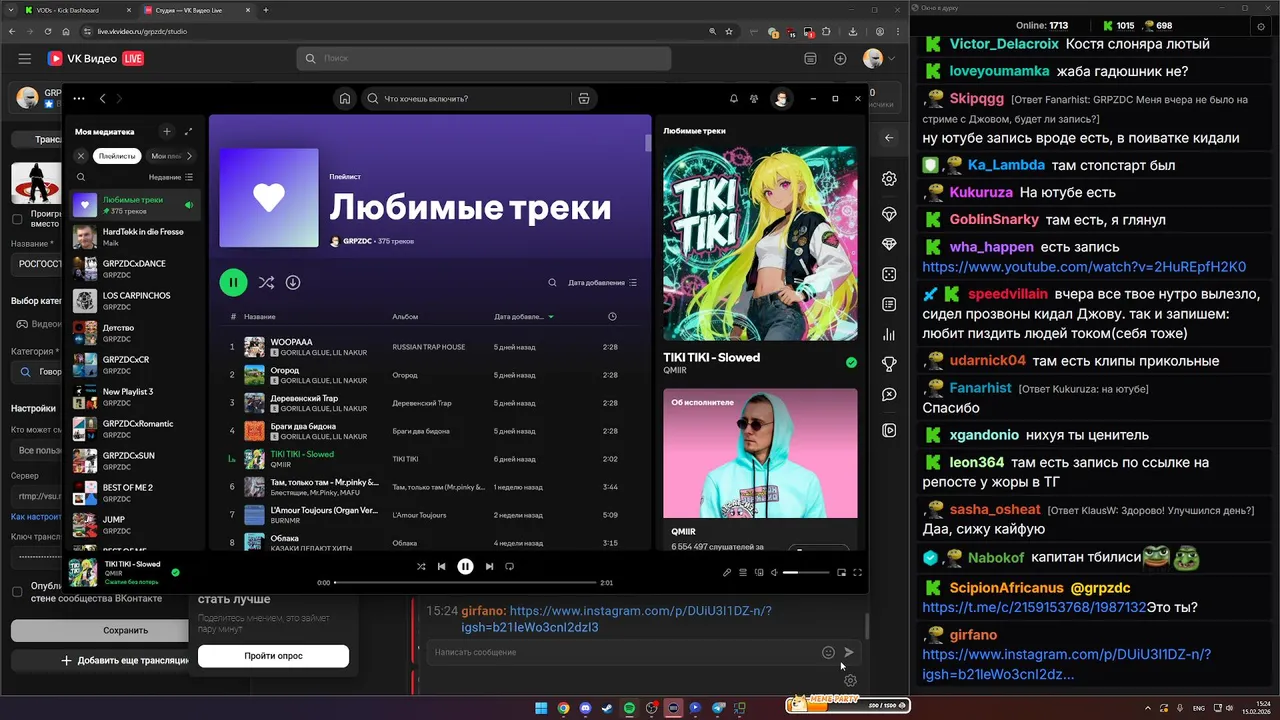Screen dimensions: 1280x720
Task: Open Spotify notifications bell
Action: pyautogui.click(x=734, y=99)
